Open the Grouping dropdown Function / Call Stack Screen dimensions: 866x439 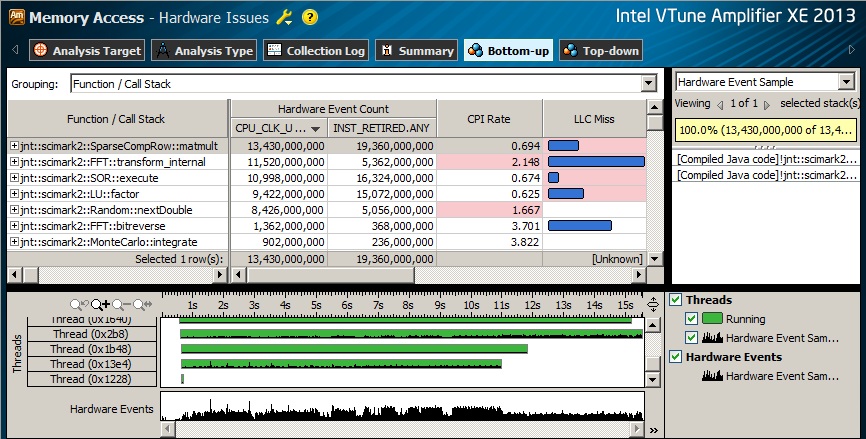pos(649,84)
